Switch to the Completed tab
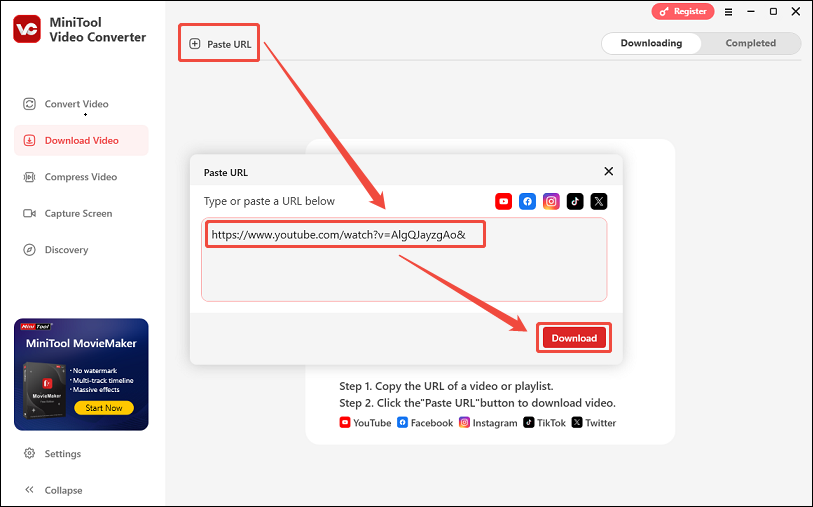The width and height of the screenshot is (813, 507). [x=750, y=43]
